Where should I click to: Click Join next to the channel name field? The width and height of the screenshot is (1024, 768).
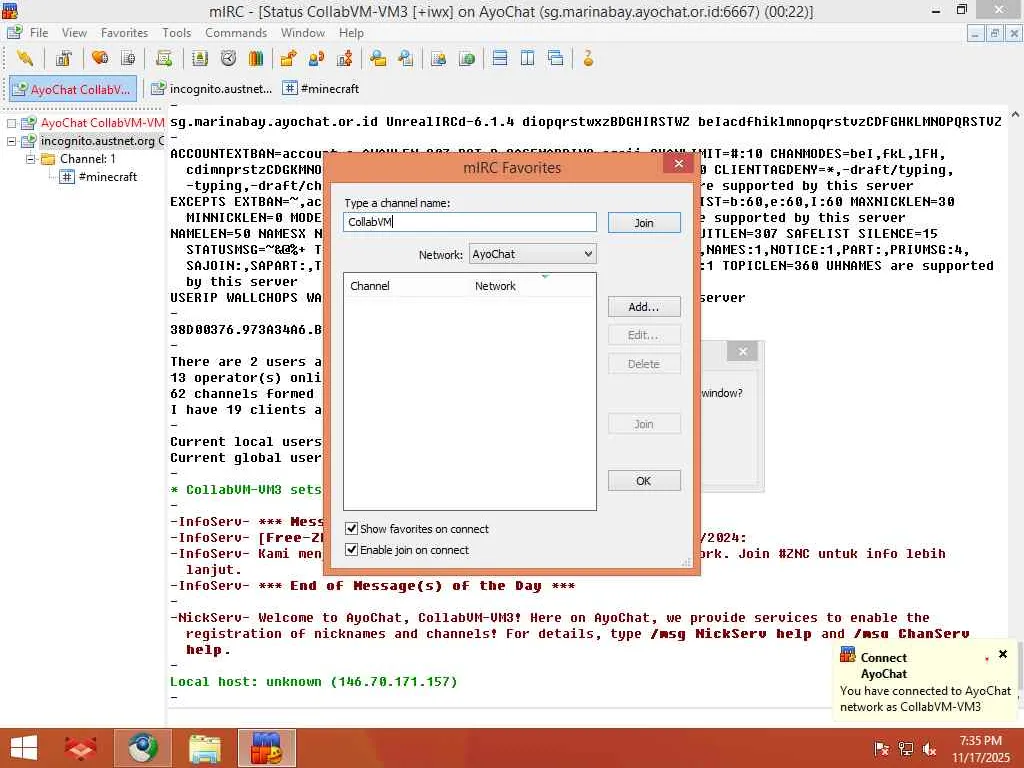644,223
